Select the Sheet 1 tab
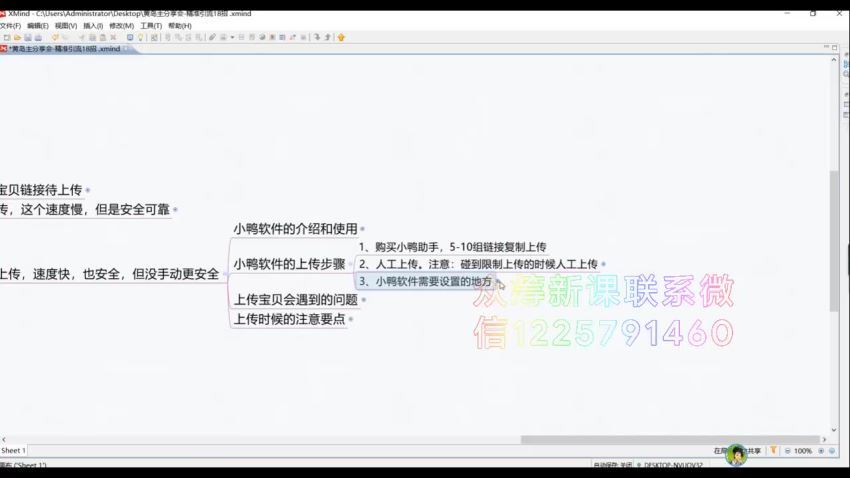850x478 pixels. tap(13, 450)
